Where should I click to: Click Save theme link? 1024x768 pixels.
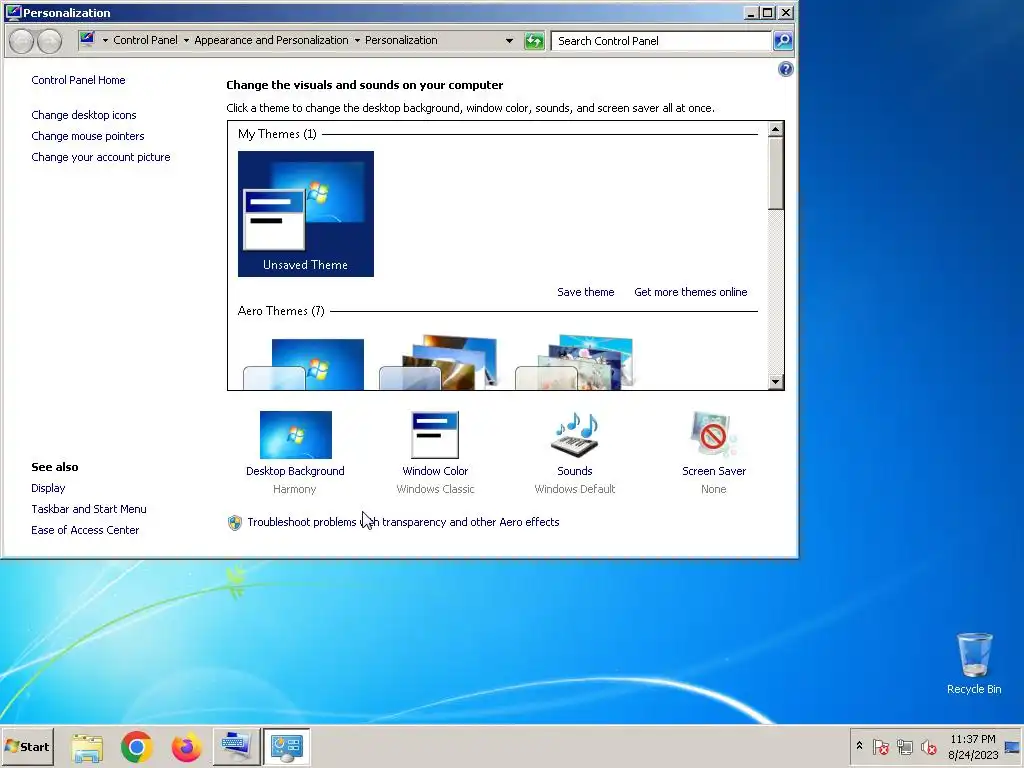[586, 292]
